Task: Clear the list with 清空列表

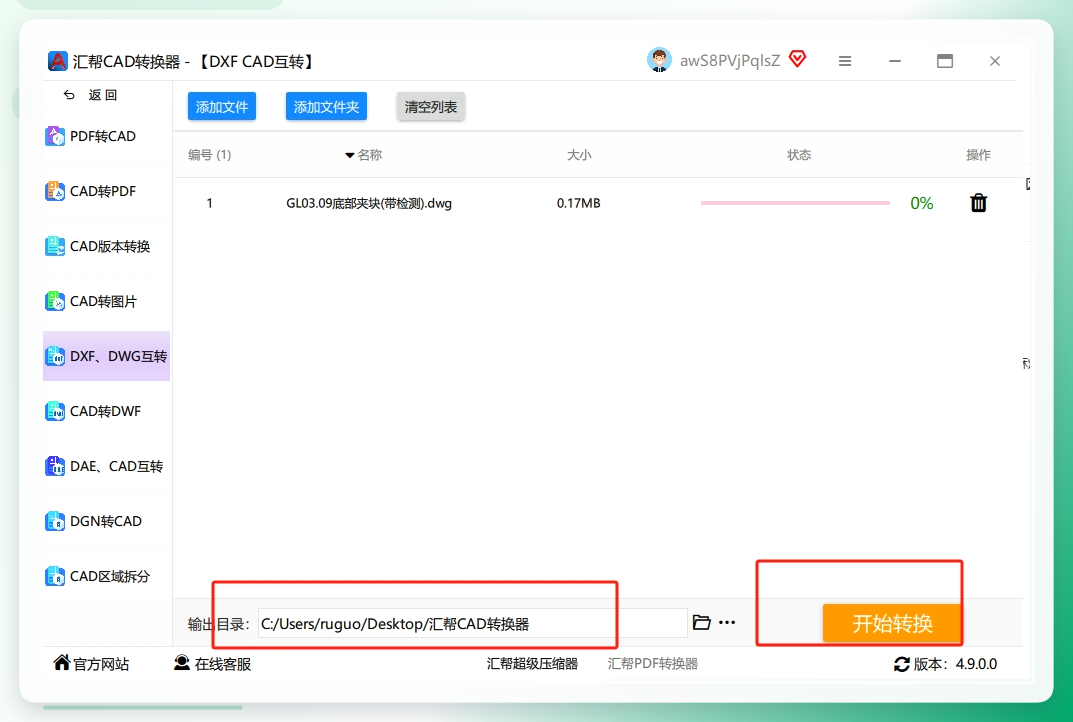Action: pos(430,107)
